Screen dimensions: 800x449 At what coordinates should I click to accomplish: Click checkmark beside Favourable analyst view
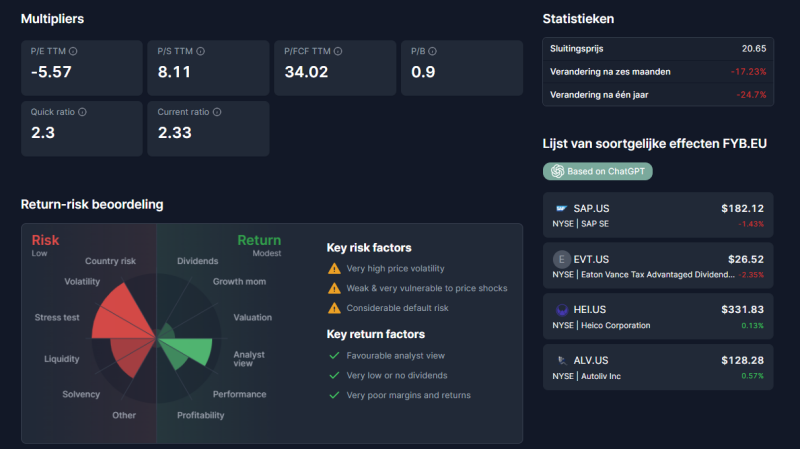point(334,356)
